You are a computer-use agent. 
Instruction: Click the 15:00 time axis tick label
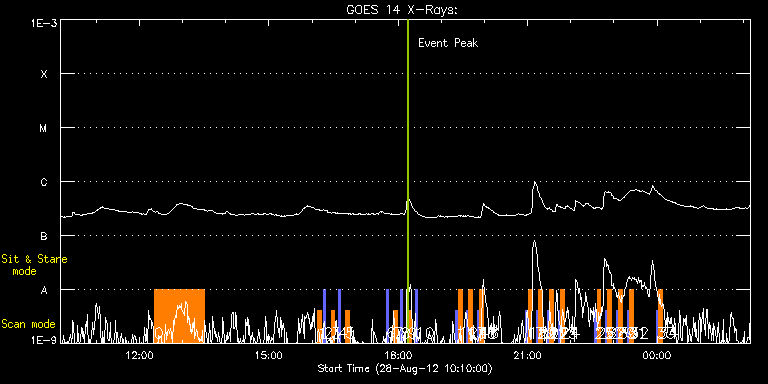(x=268, y=355)
